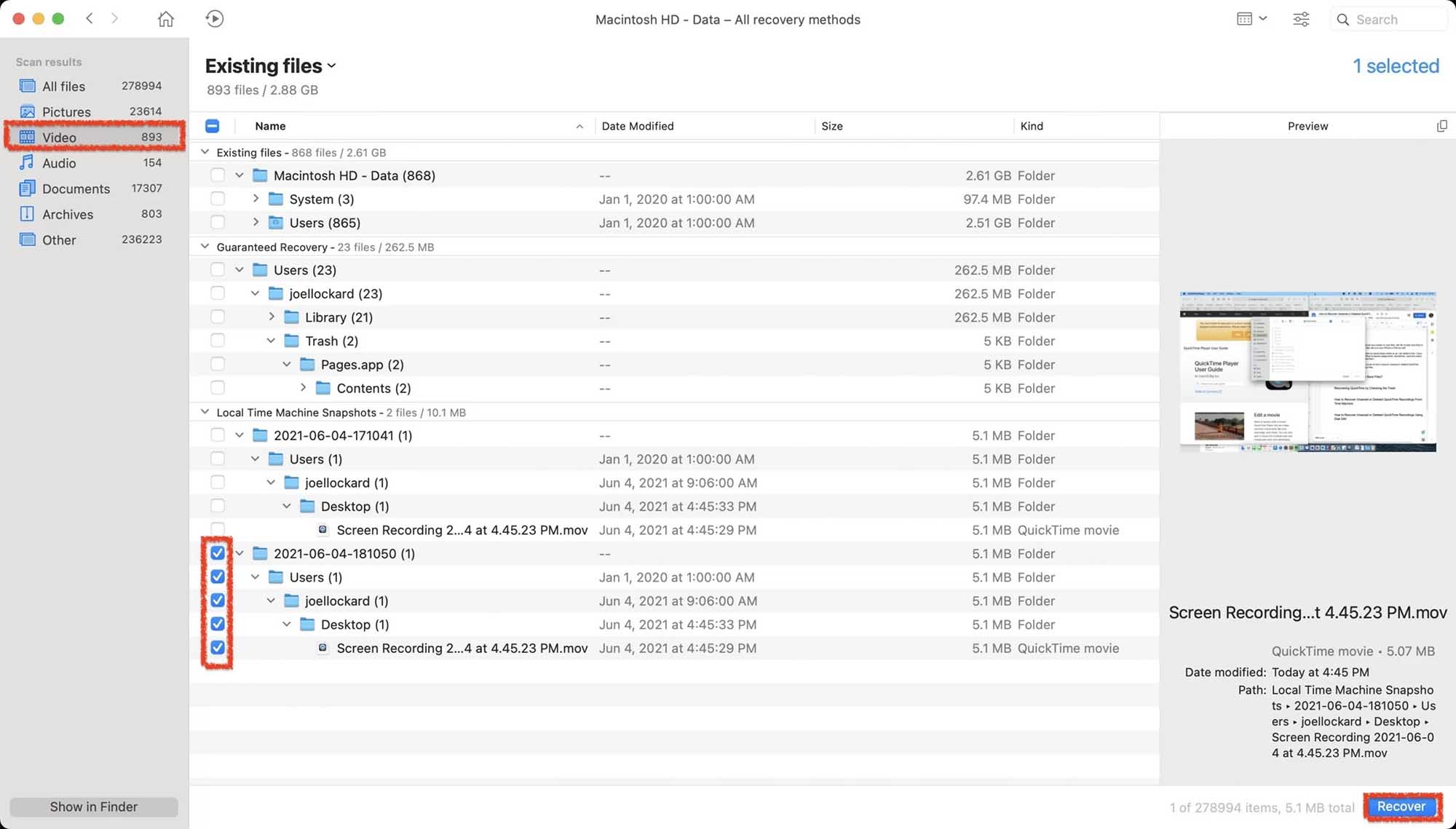The height and width of the screenshot is (829, 1456).
Task: Expand the Library (21) folder
Action: click(272, 317)
